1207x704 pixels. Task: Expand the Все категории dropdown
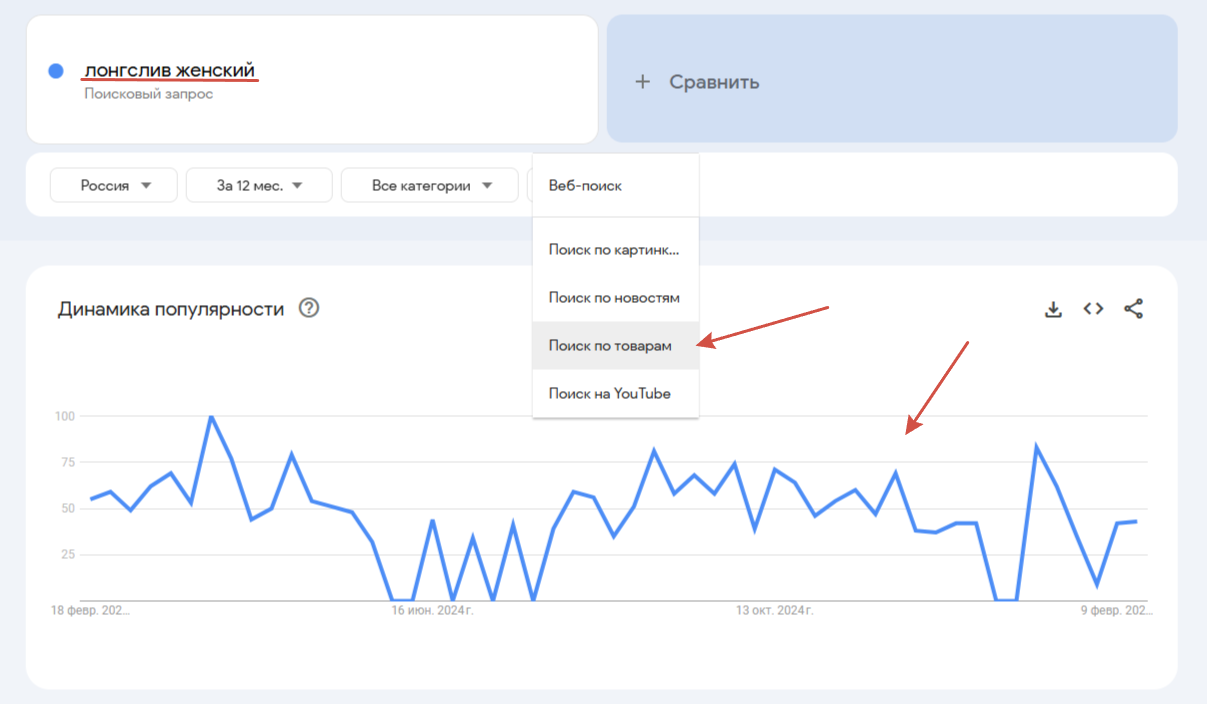[x=431, y=185]
